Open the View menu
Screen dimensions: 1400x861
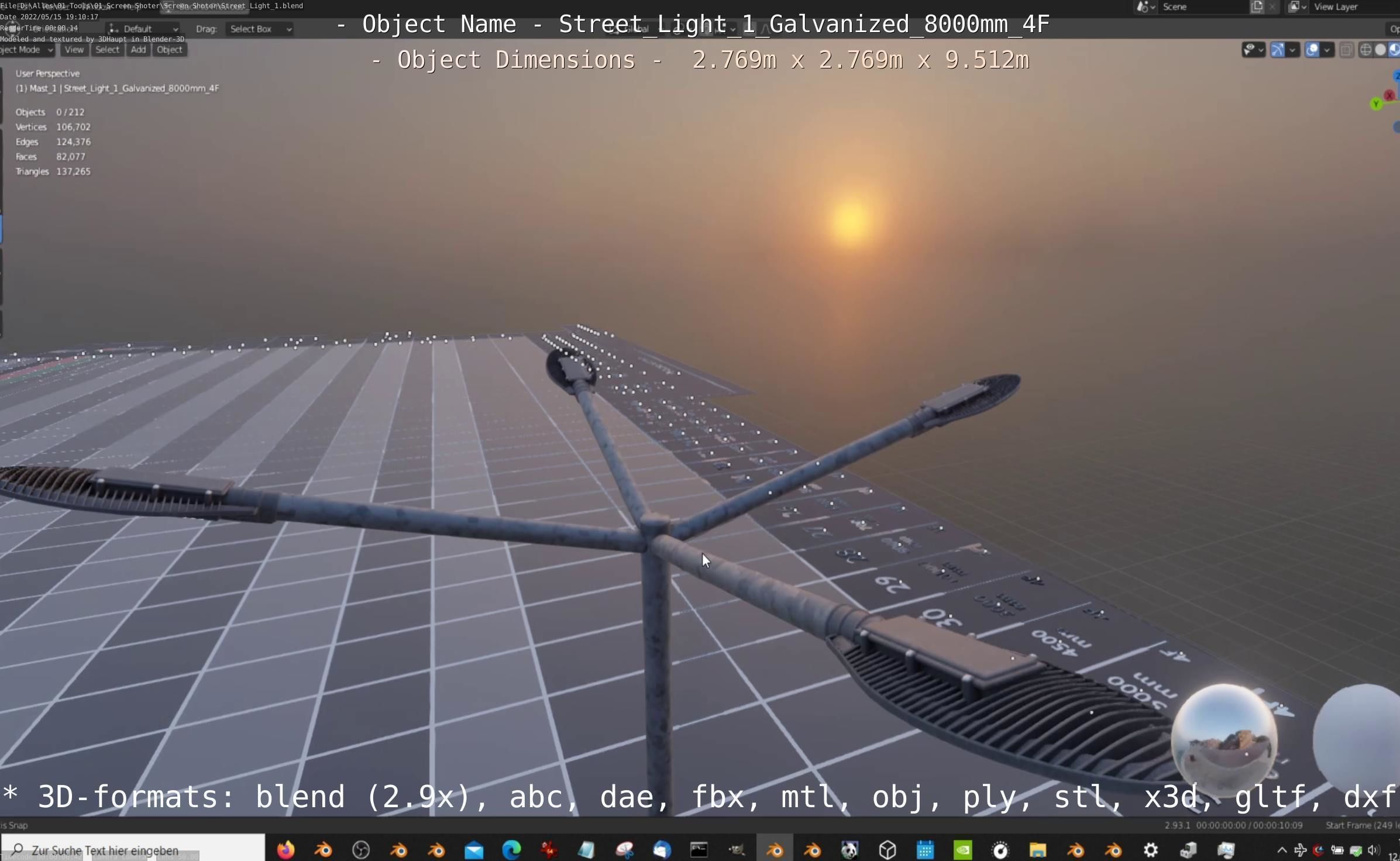point(74,50)
